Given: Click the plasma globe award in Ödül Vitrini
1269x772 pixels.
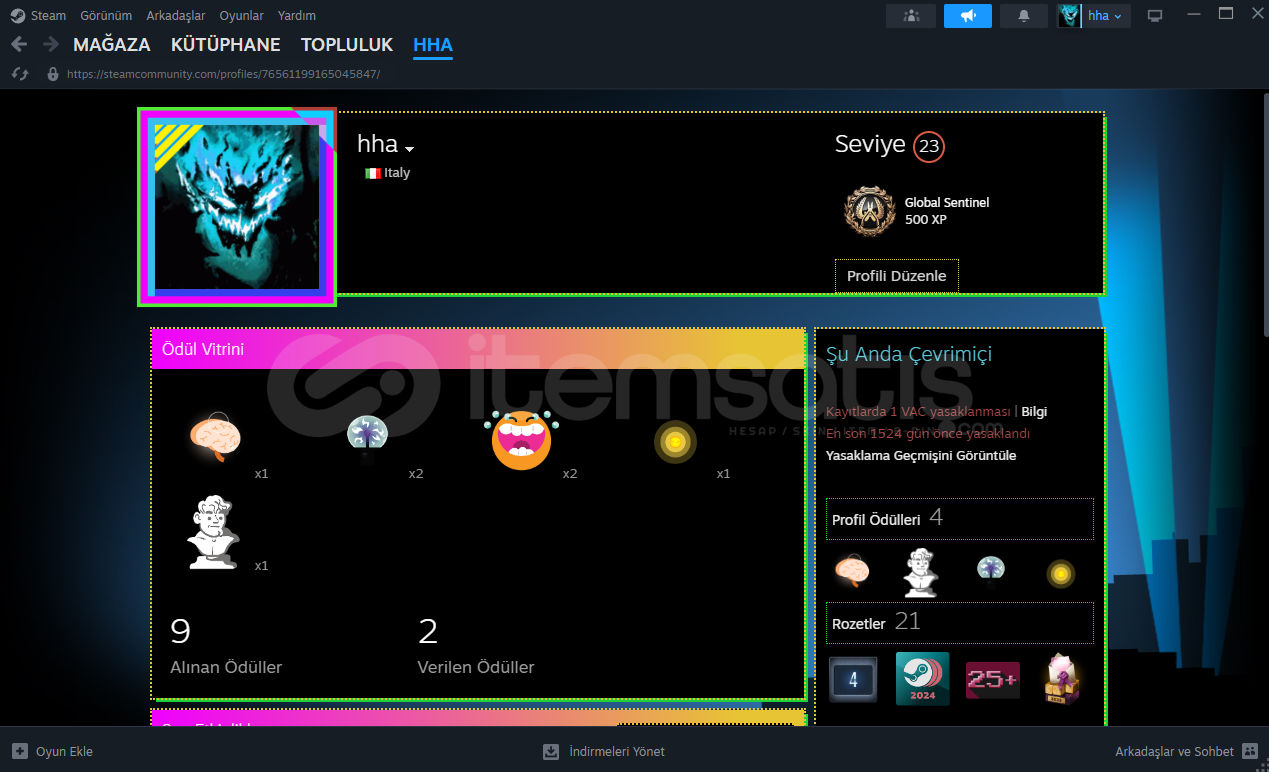Looking at the screenshot, I should pos(367,438).
